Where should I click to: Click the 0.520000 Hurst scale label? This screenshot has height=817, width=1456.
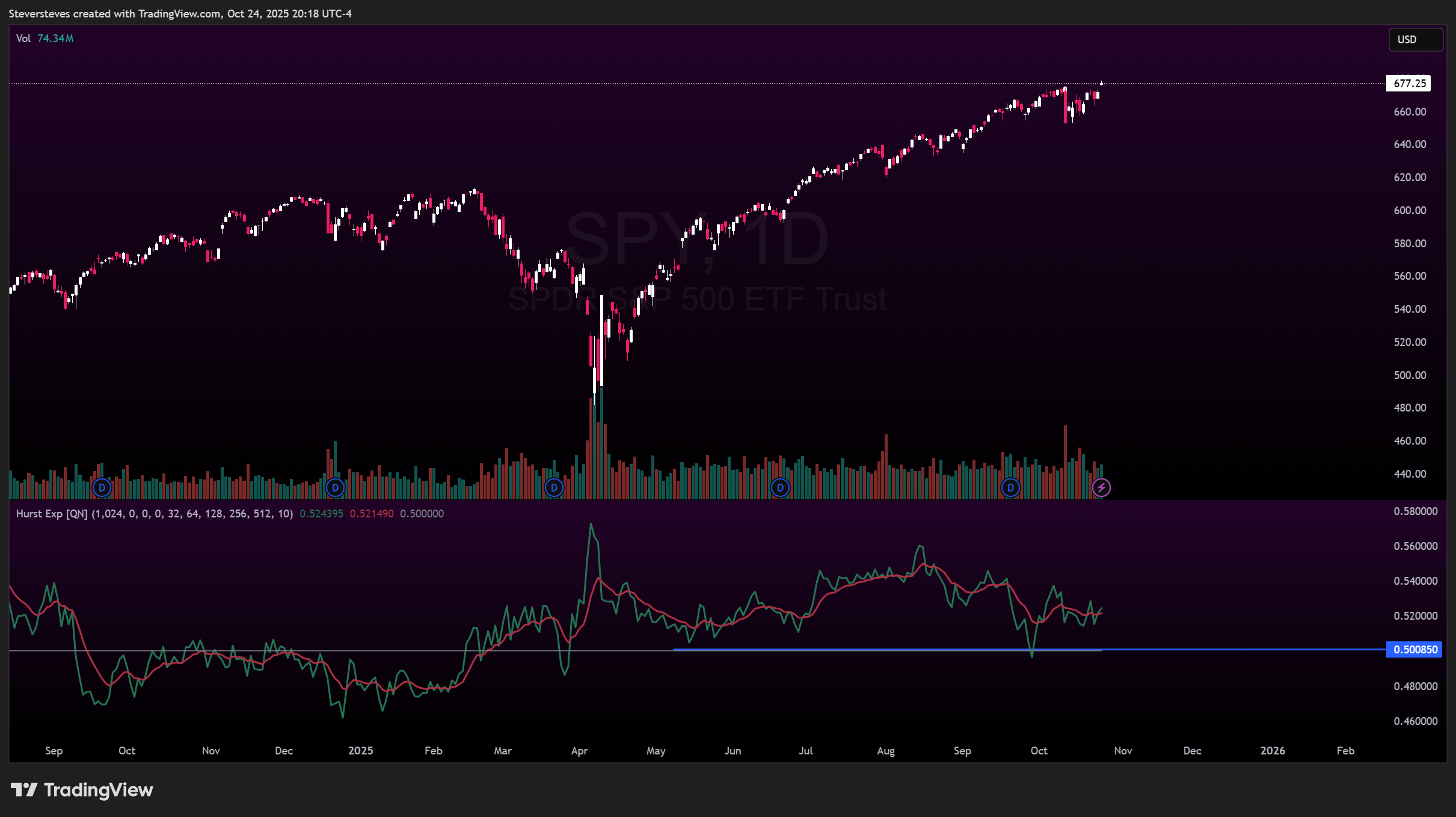tap(1416, 616)
